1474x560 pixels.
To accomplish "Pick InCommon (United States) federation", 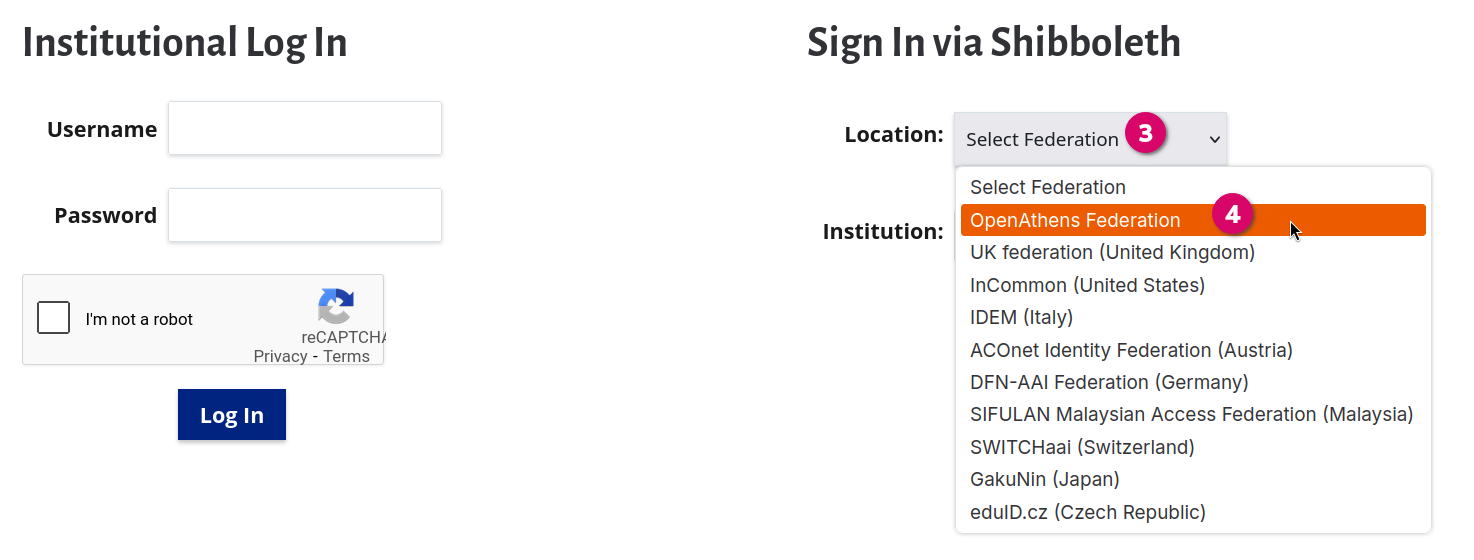I will pos(1087,285).
